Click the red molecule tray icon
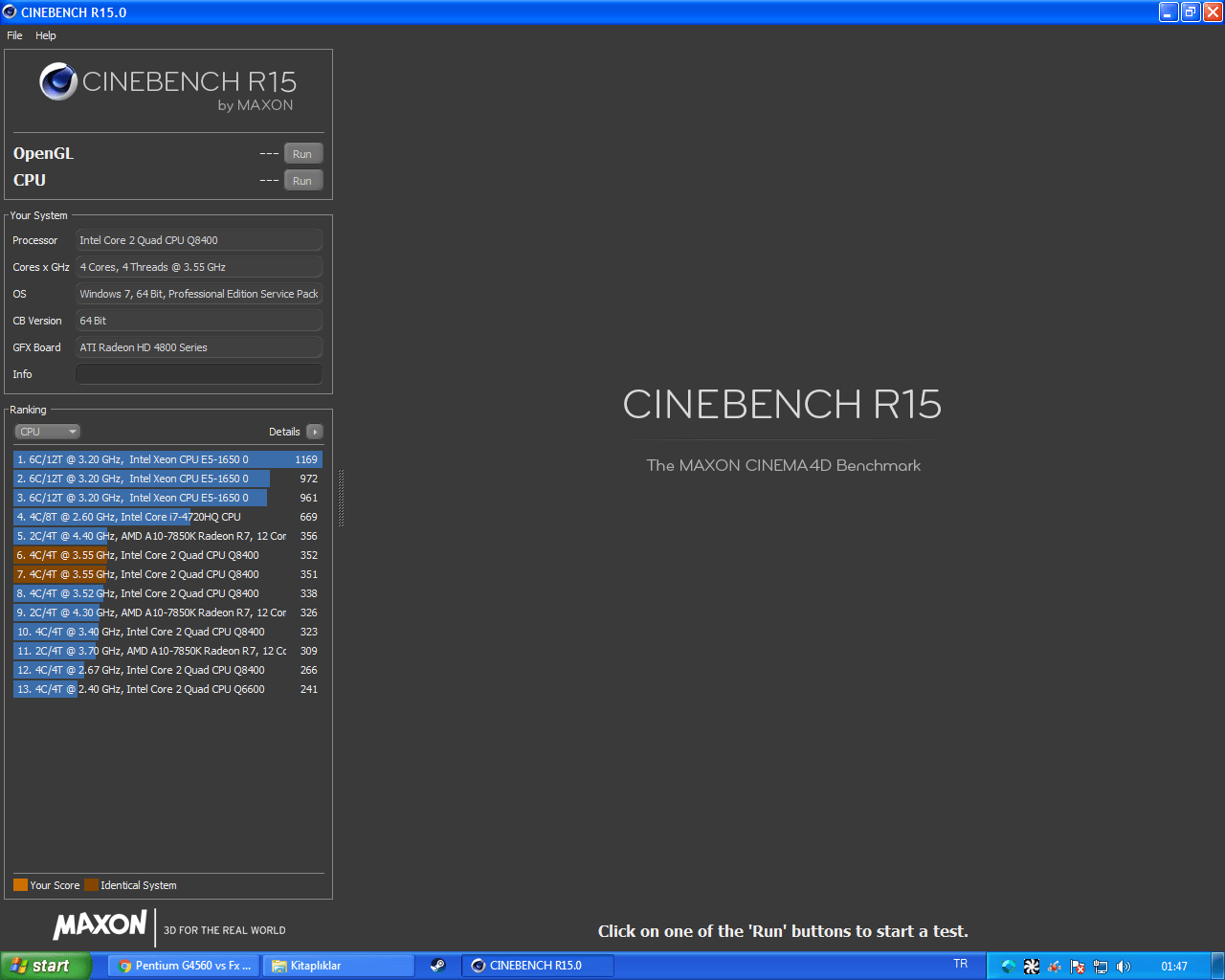The image size is (1225, 980). pyautogui.click(x=1055, y=967)
